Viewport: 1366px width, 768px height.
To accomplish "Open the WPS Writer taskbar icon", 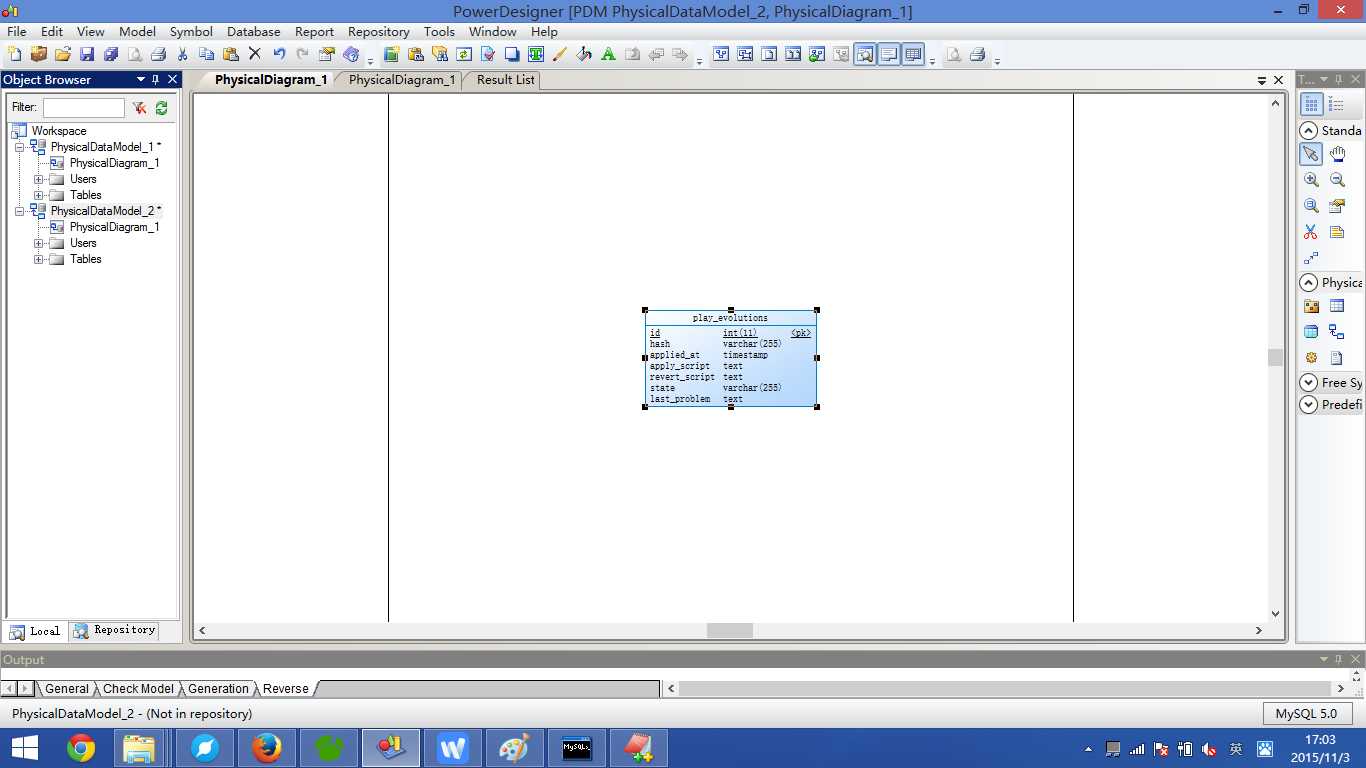I will pos(453,748).
